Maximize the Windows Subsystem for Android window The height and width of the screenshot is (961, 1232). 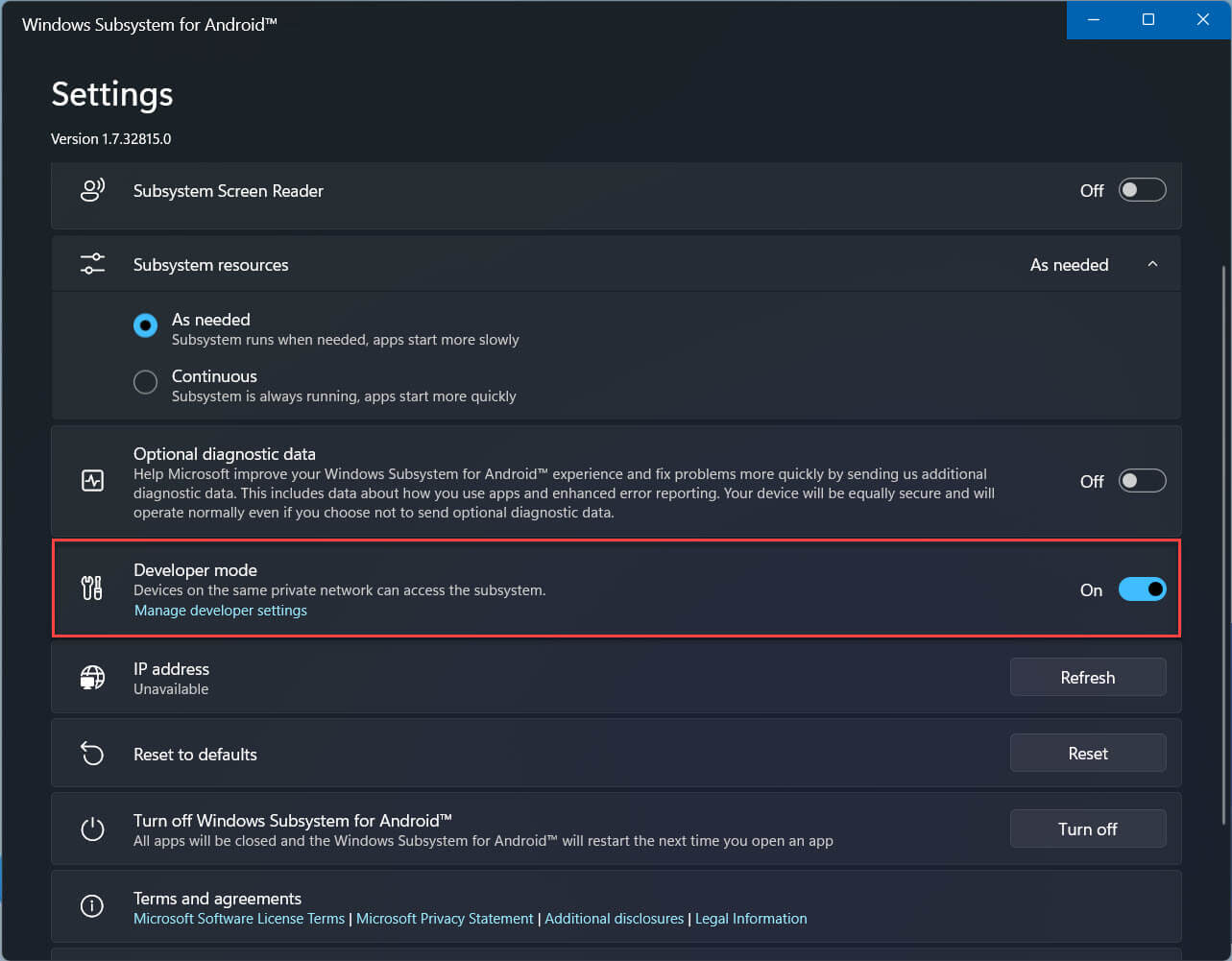pos(1148,19)
